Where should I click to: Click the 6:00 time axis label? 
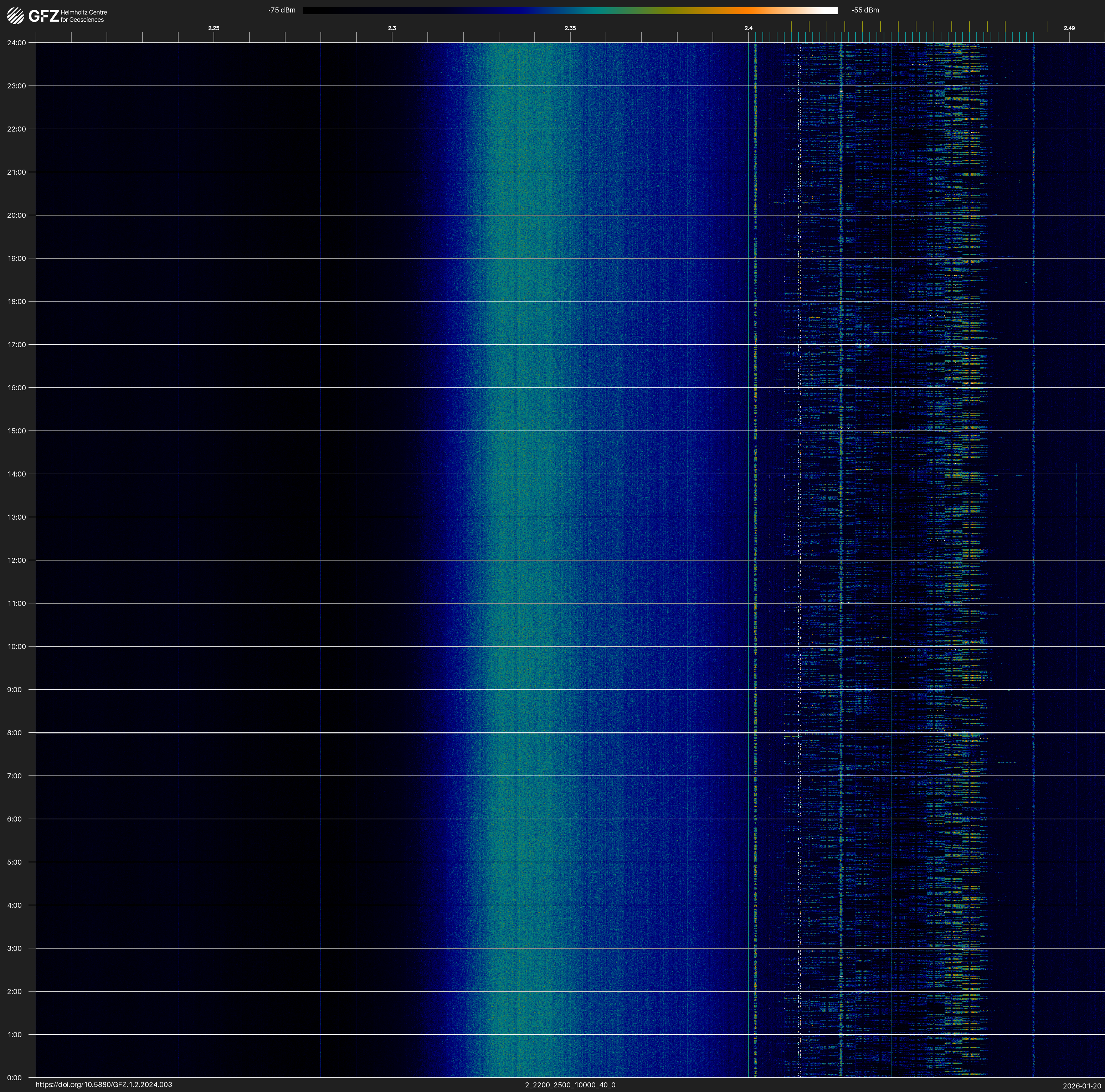pos(14,819)
